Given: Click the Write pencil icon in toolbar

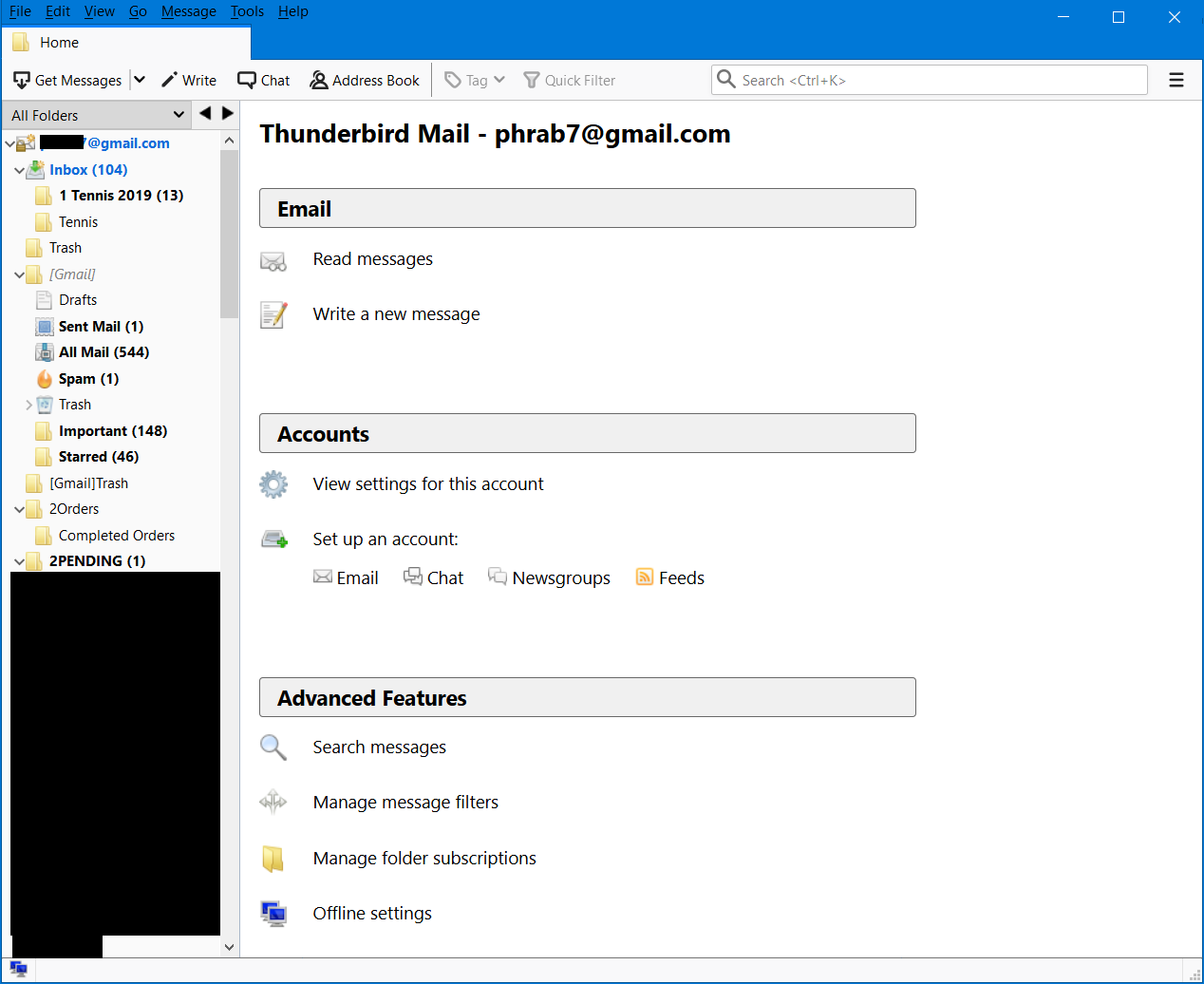Looking at the screenshot, I should point(169,80).
